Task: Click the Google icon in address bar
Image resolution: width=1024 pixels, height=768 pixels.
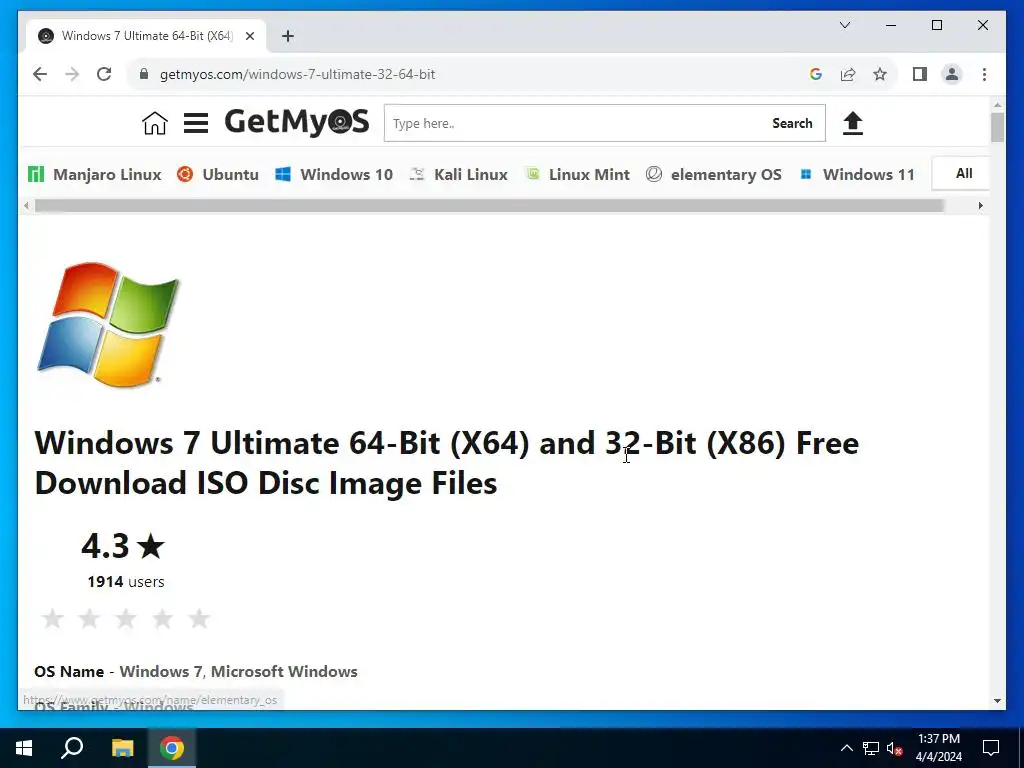Action: pos(816,74)
